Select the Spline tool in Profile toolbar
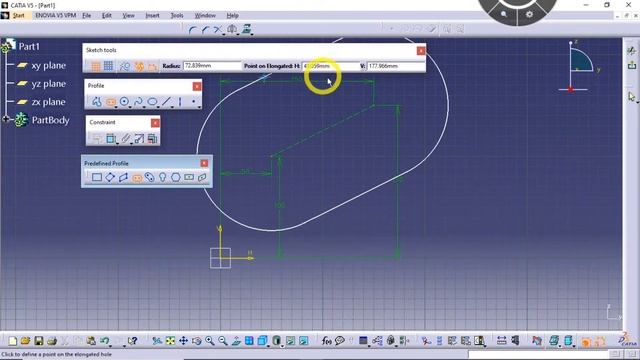The height and width of the screenshot is (360, 640). [138, 101]
